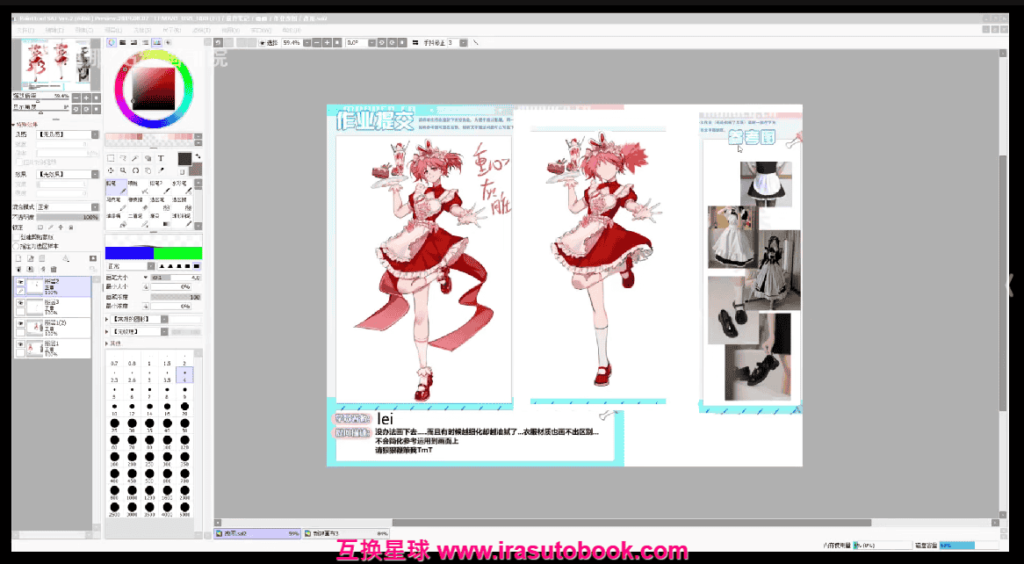Screen dimensions: 1024x564
Task: Toggle transparent color box beside color swatches
Action: pos(182,172)
